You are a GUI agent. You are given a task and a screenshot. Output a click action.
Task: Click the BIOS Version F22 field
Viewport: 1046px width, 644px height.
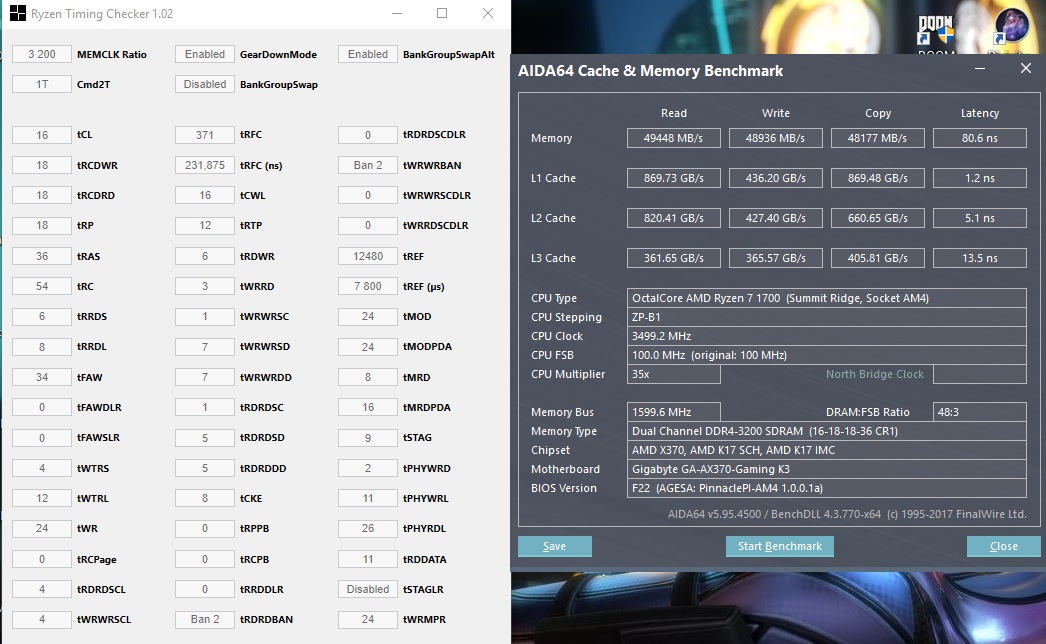(827, 489)
